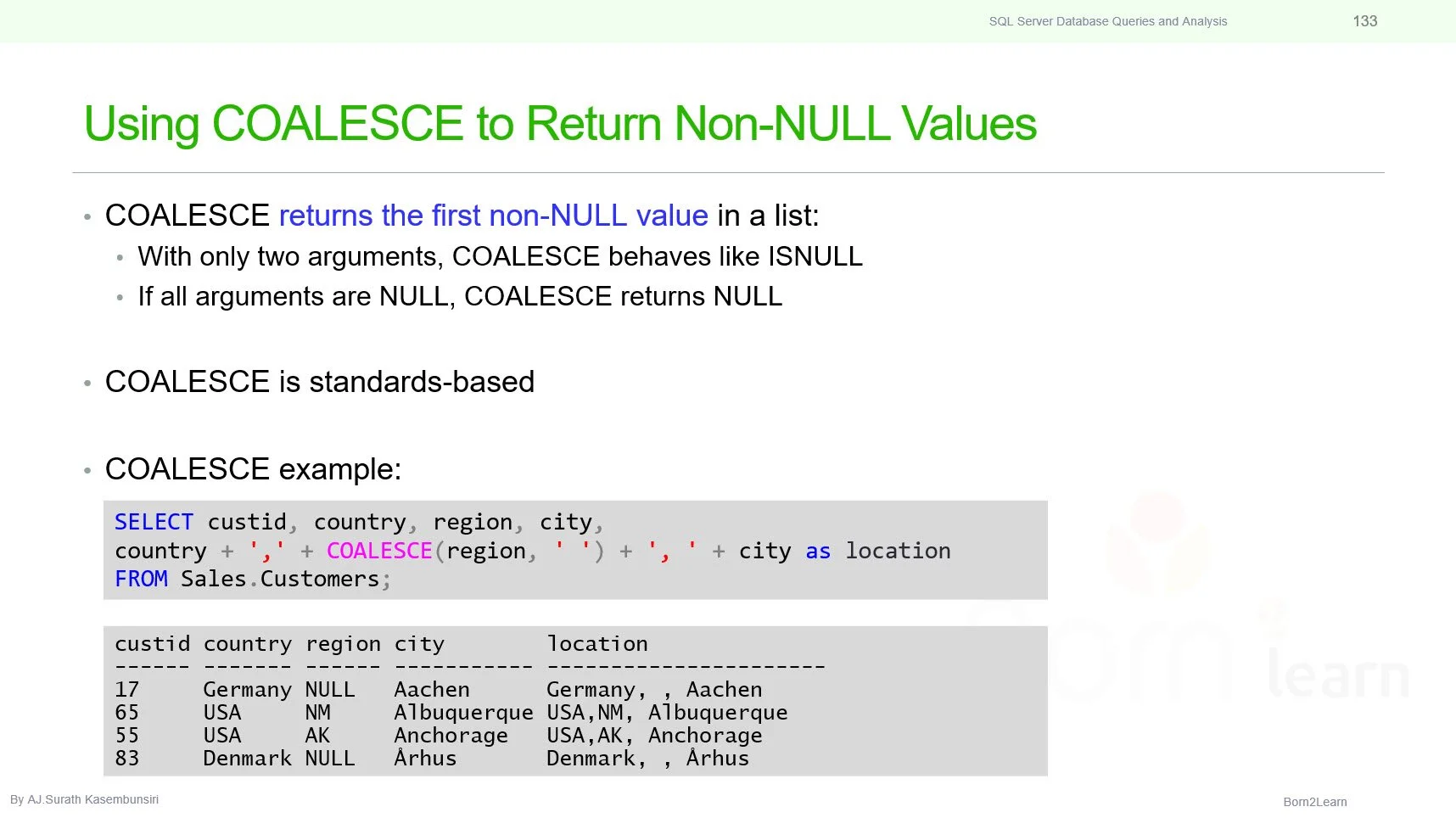Click the "Born2Learn" footer text
The height and width of the screenshot is (818, 1456).
point(1314,802)
